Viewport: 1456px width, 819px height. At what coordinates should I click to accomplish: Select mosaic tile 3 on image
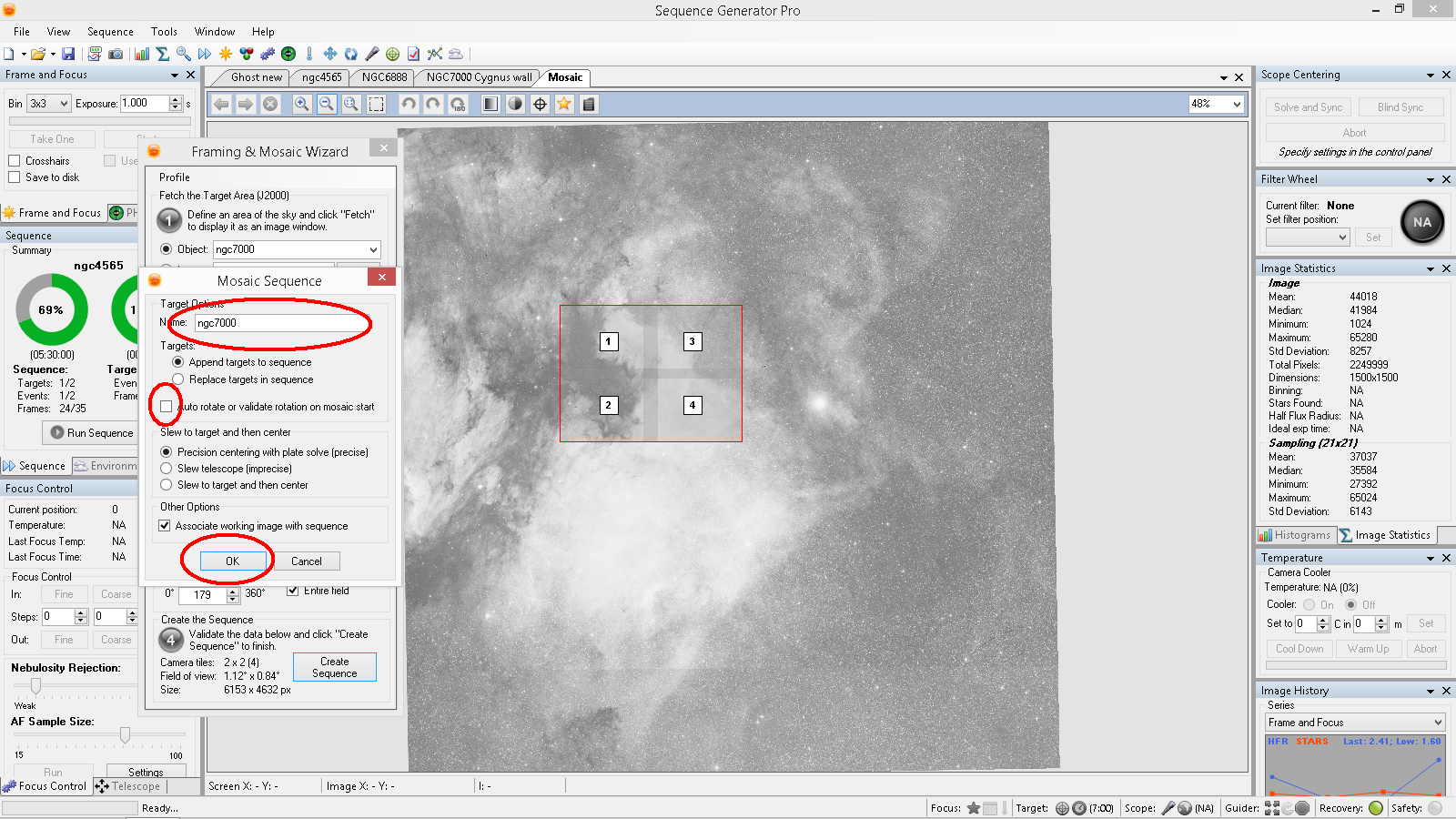693,341
